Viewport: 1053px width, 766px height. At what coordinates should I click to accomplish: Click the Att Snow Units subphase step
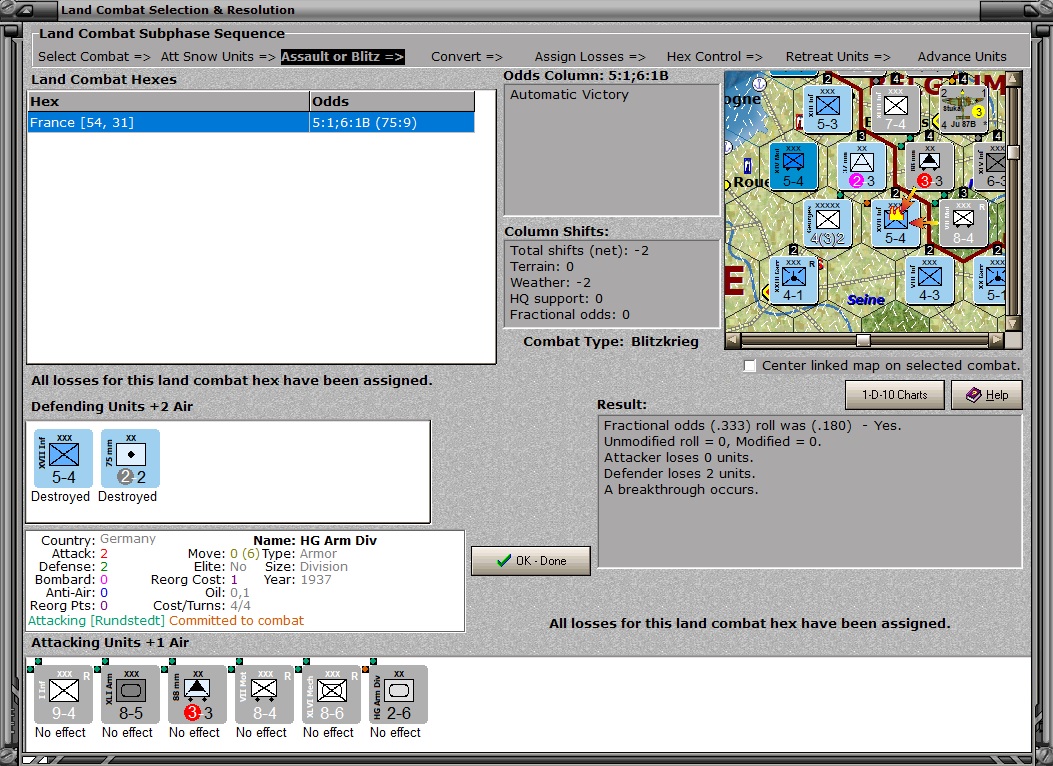pyautogui.click(x=218, y=57)
